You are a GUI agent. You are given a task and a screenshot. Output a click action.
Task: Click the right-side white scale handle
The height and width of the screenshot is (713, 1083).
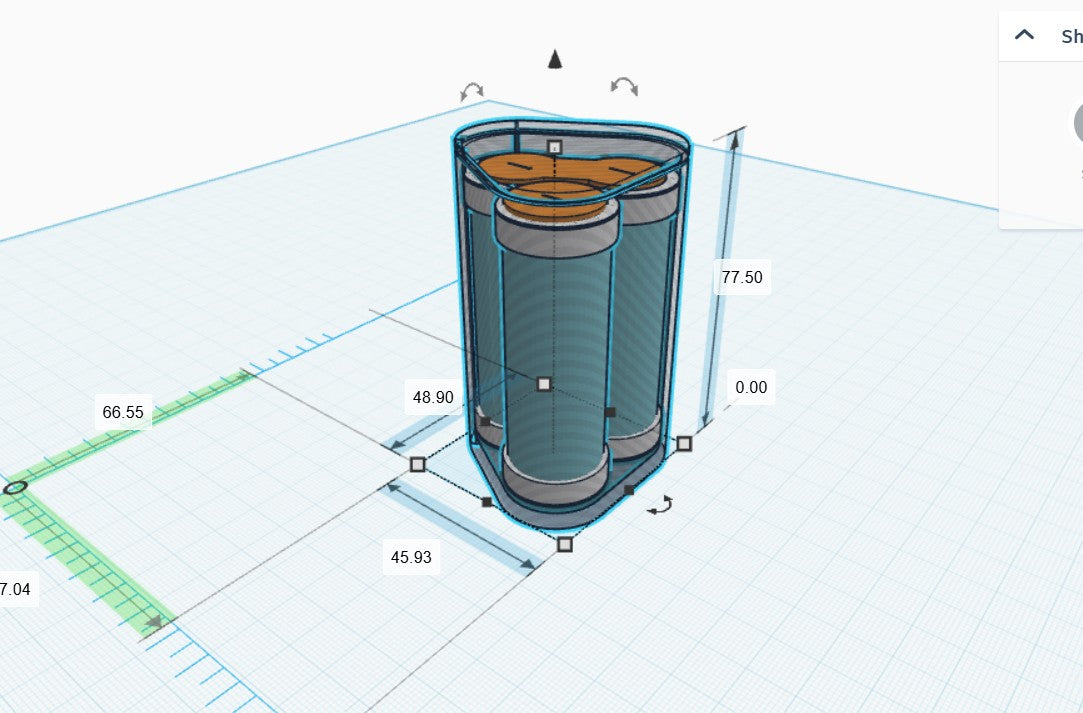[687, 443]
